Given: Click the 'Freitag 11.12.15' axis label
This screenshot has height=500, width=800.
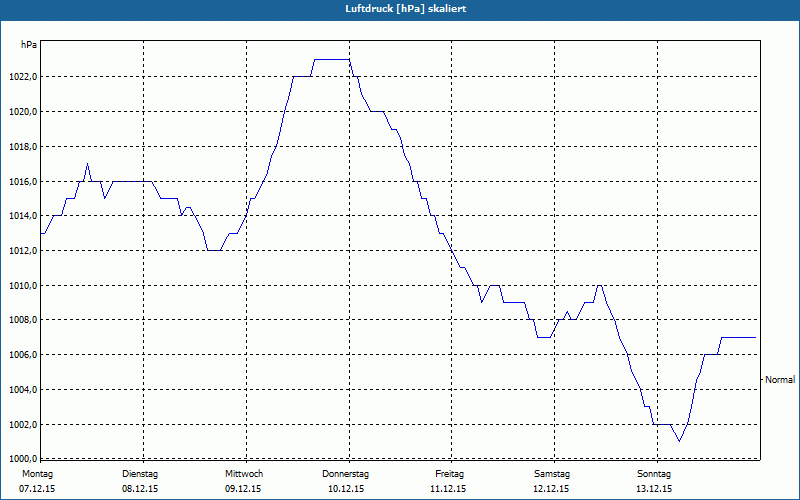Looking at the screenshot, I should tap(448, 481).
